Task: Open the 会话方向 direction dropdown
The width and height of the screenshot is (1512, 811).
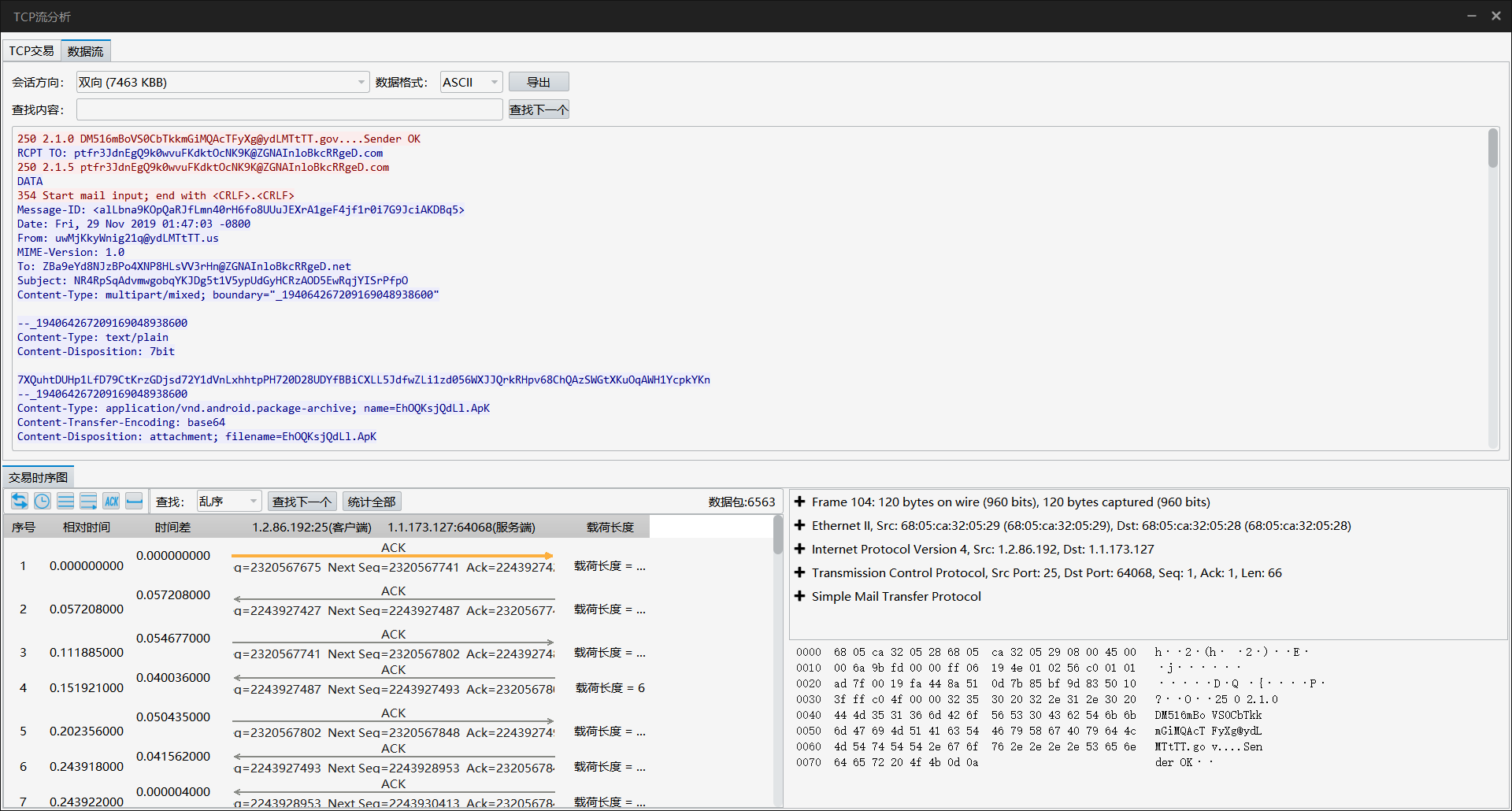Action: 223,82
